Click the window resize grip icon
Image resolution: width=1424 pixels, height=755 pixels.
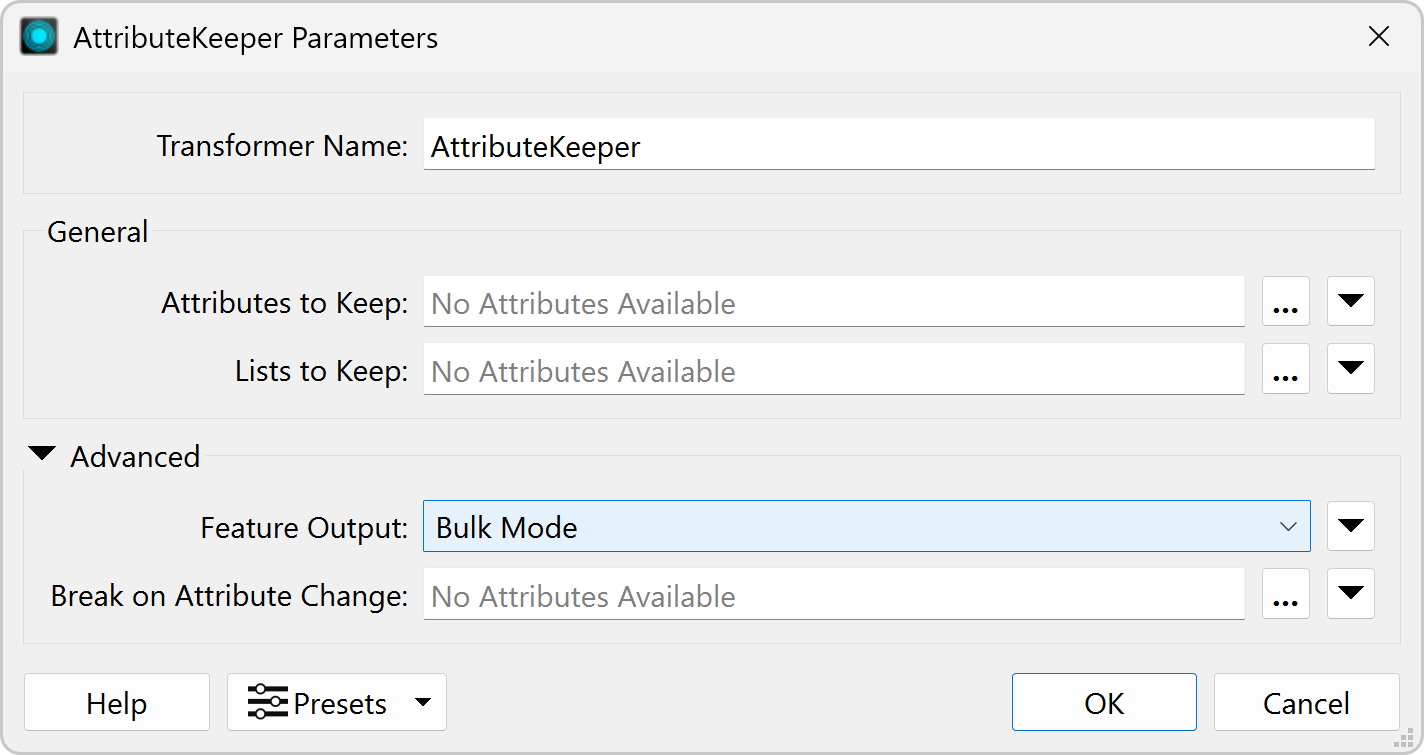pos(1403,737)
